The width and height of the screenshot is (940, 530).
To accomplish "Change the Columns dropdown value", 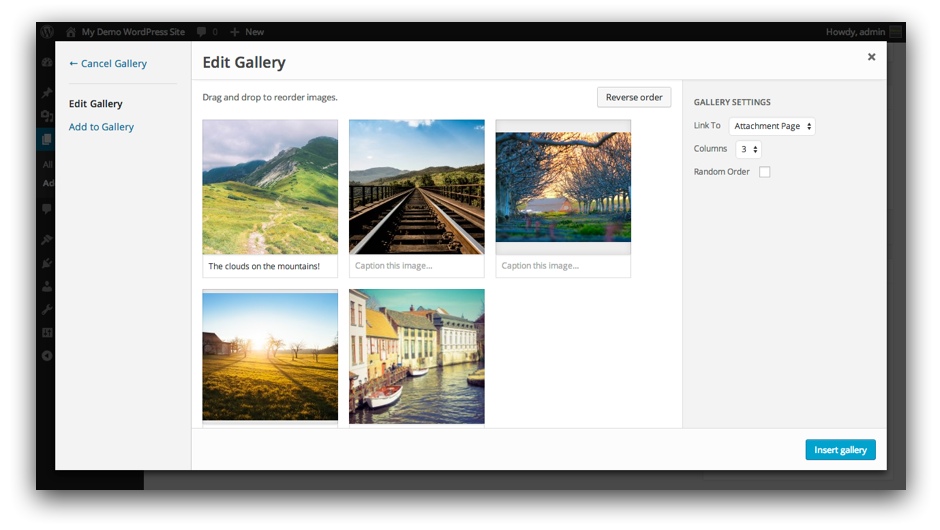I will click(x=748, y=149).
